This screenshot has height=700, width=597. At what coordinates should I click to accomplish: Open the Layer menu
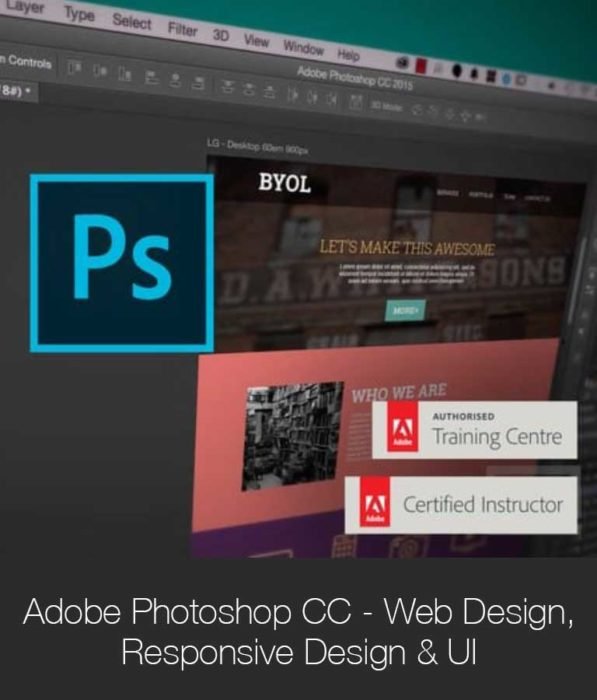pyautogui.click(x=25, y=7)
